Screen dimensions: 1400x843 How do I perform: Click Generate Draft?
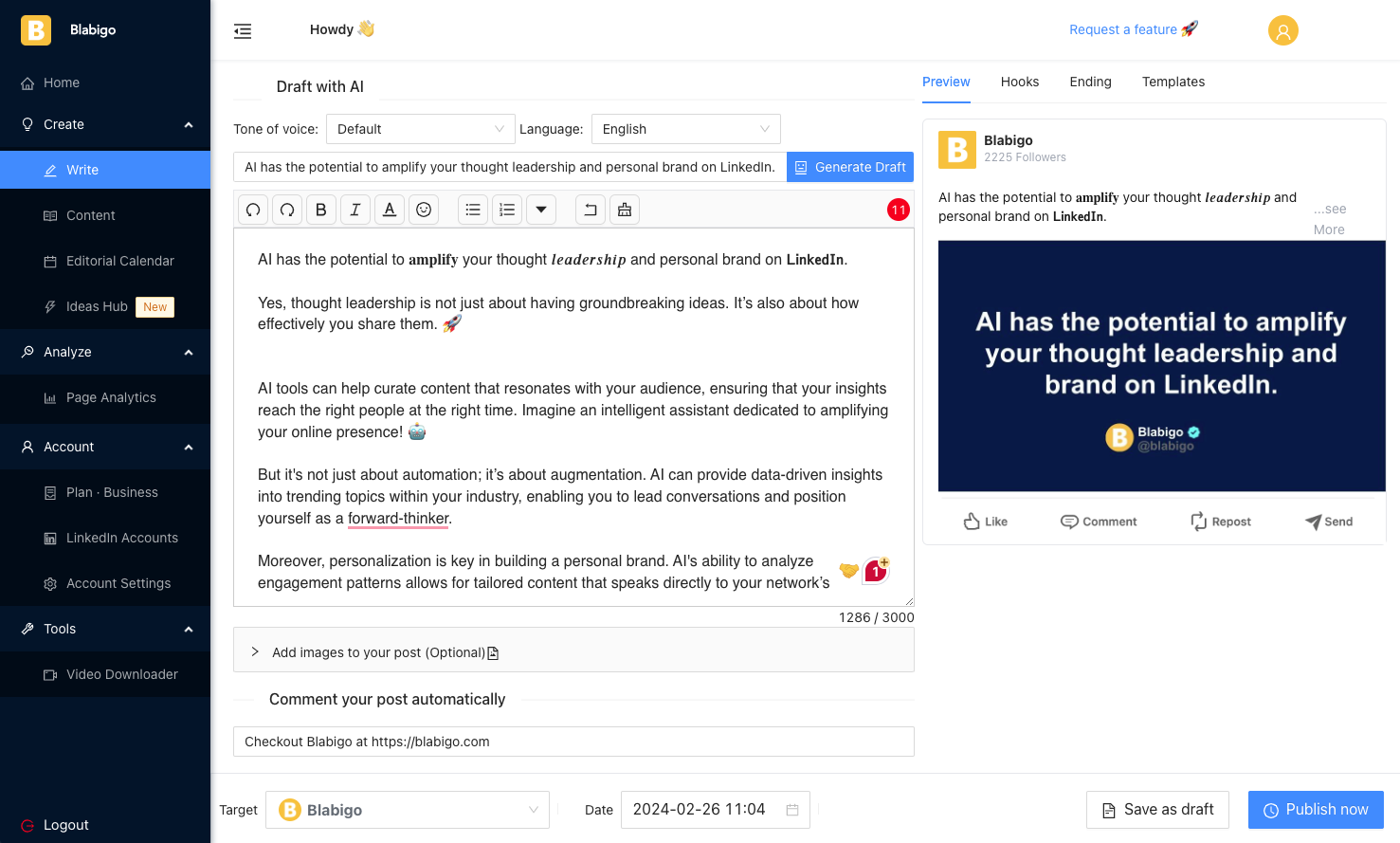coord(850,167)
